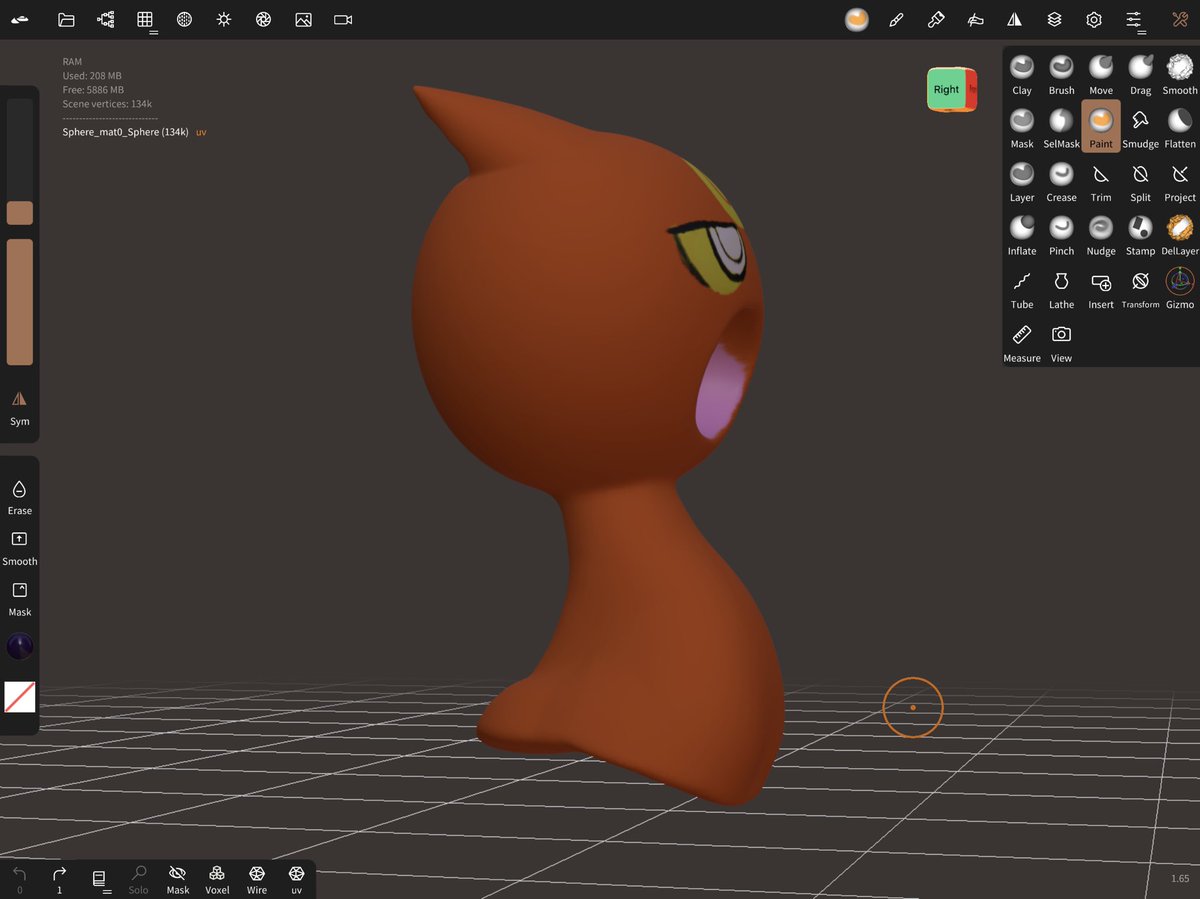The width and height of the screenshot is (1200, 899).
Task: Open the files folder menu
Action: pos(66,19)
